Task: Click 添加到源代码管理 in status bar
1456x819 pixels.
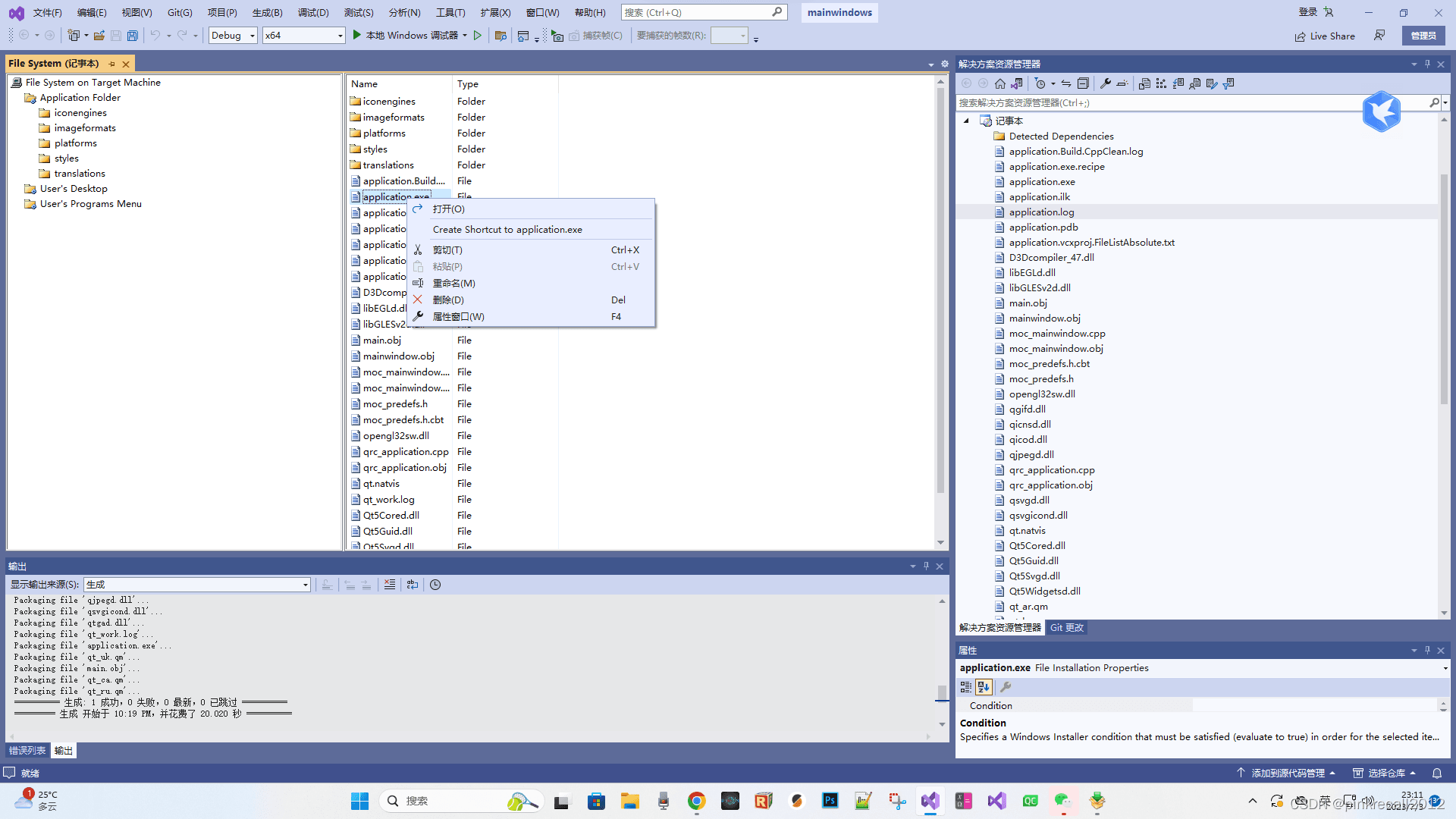Action: pos(1286,773)
